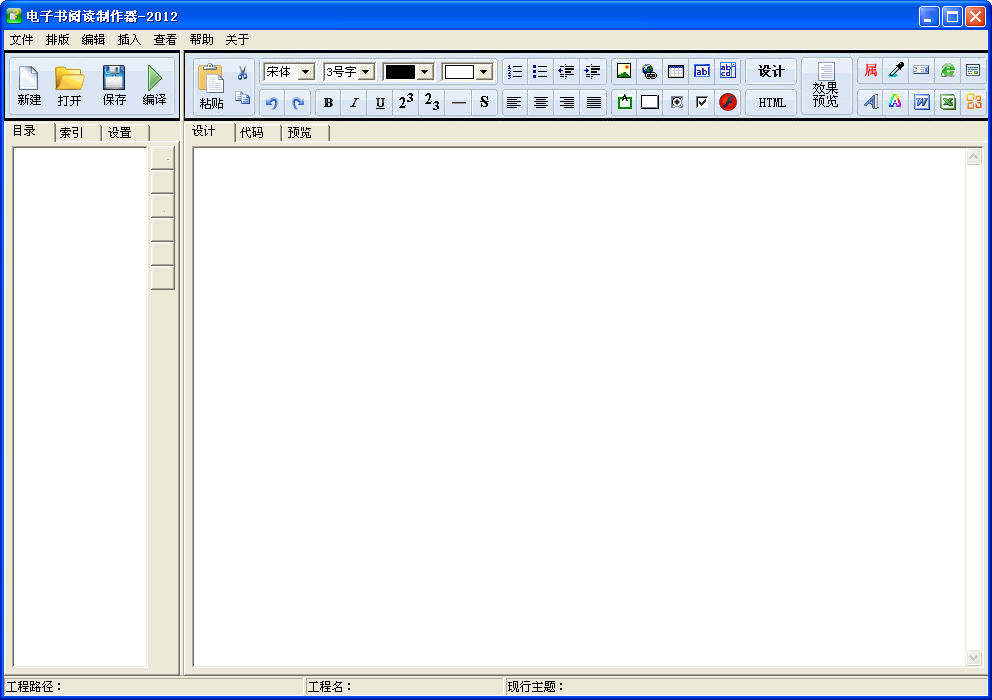Open the 编辑 menu

(x=94, y=39)
